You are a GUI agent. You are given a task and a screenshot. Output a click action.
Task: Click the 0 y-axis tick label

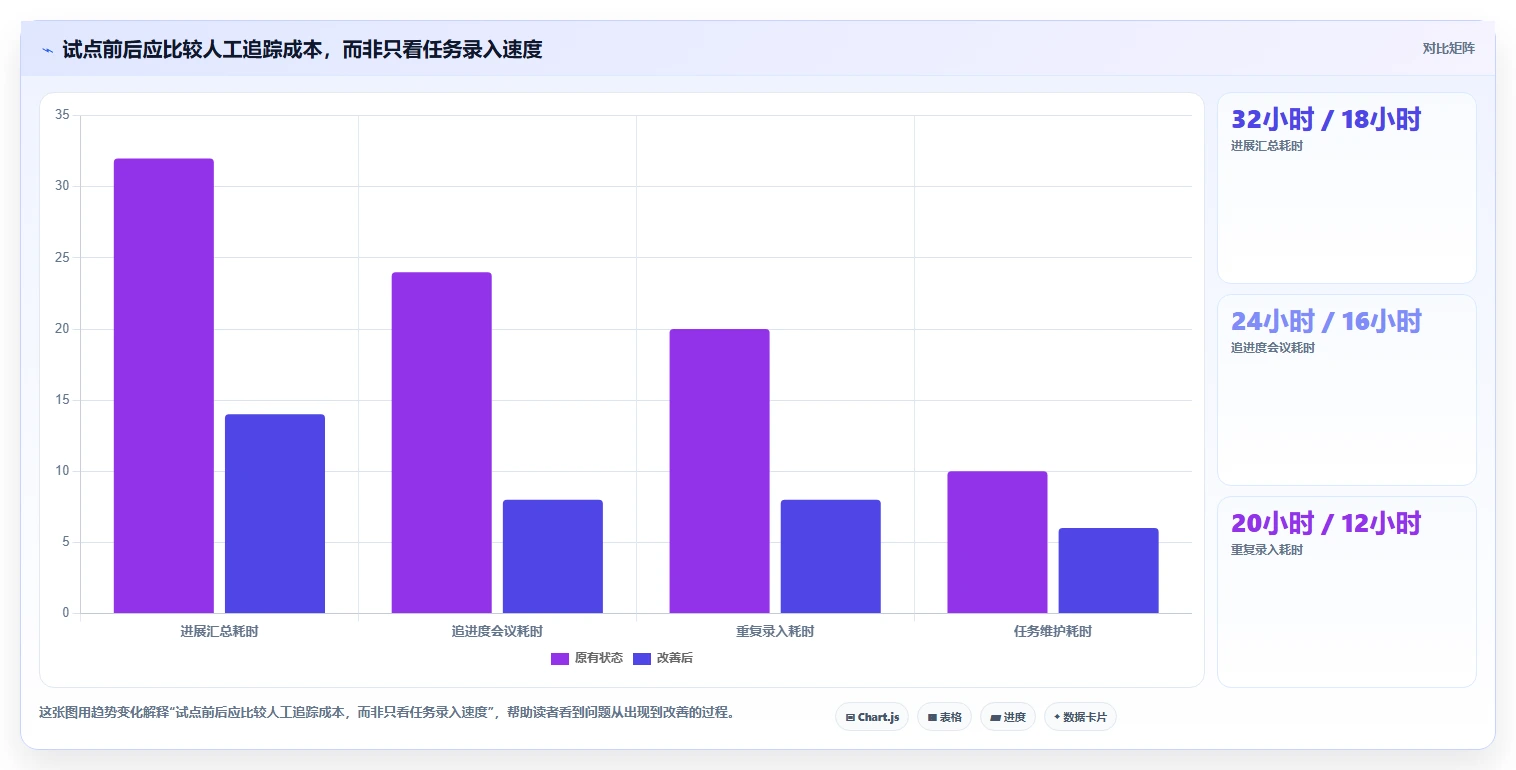65,613
